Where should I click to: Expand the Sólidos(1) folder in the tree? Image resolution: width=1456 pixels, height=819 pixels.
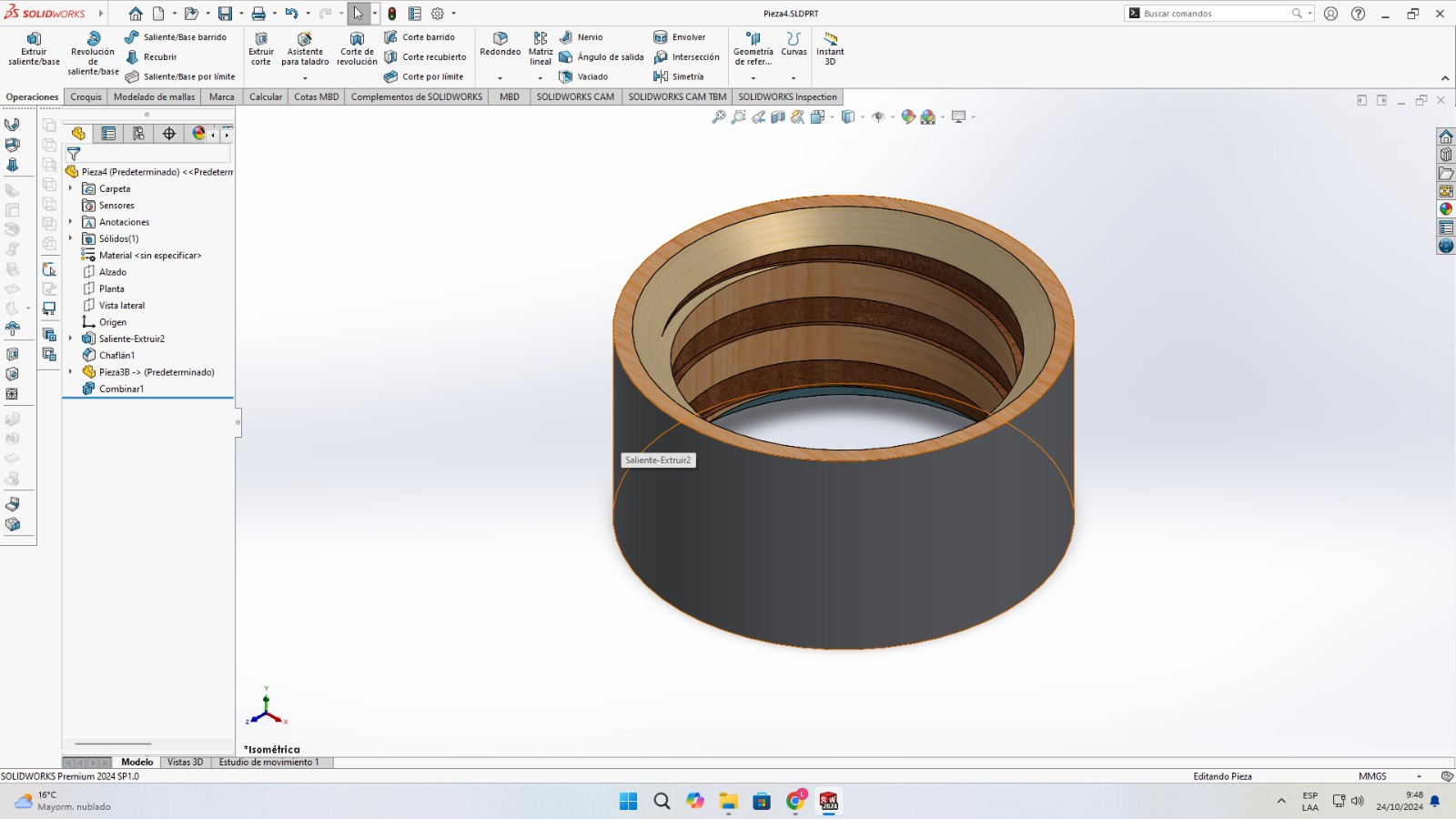(x=71, y=238)
